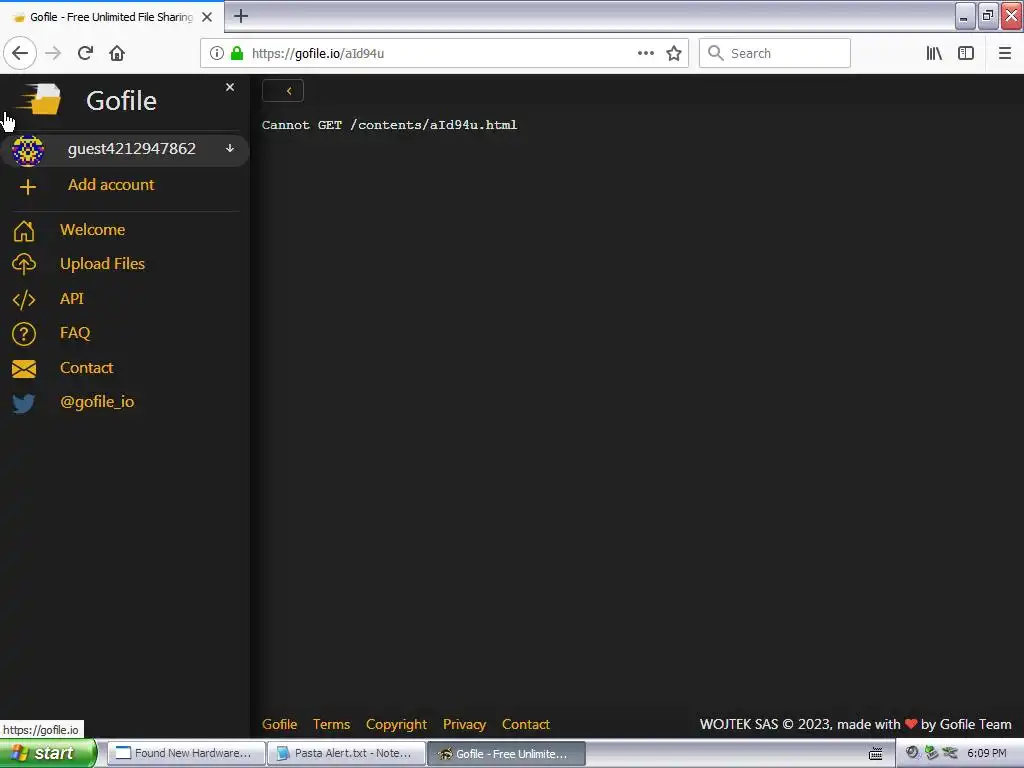Viewport: 1024px width, 768px height.
Task: Show site information via info icon
Action: 217,54
